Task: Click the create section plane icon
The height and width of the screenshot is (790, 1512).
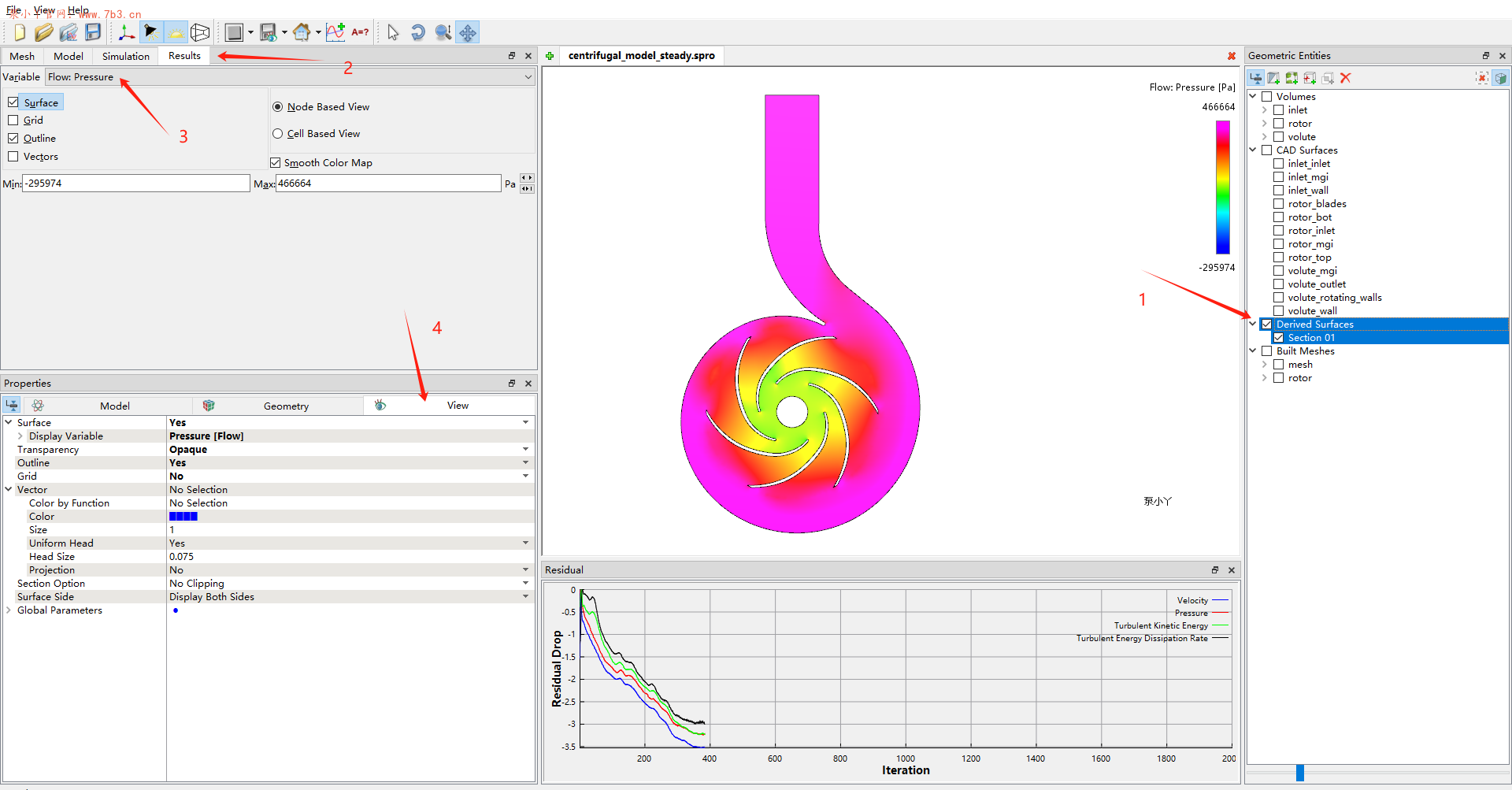Action: (x=1273, y=78)
